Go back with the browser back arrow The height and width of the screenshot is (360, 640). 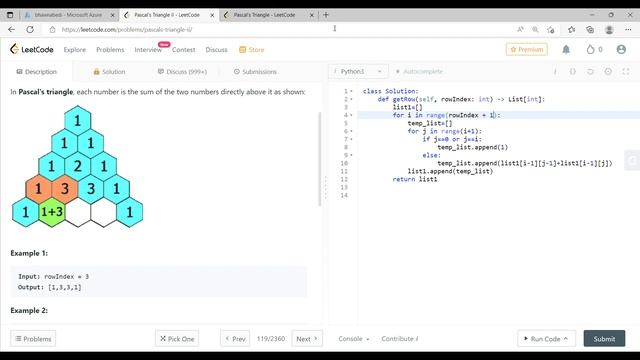11,29
